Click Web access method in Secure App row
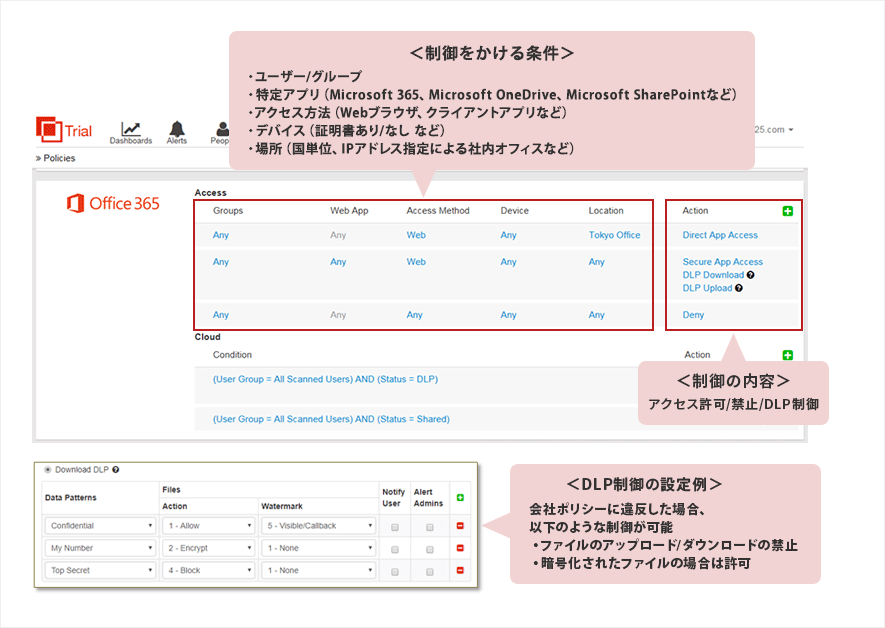 416,262
